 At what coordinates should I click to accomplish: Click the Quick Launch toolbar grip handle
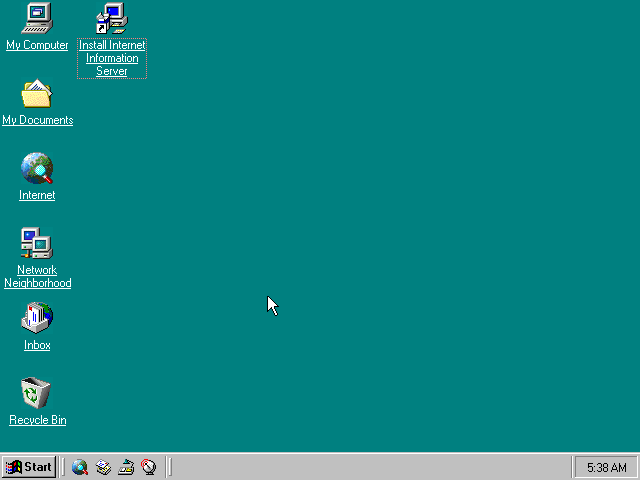point(62,467)
